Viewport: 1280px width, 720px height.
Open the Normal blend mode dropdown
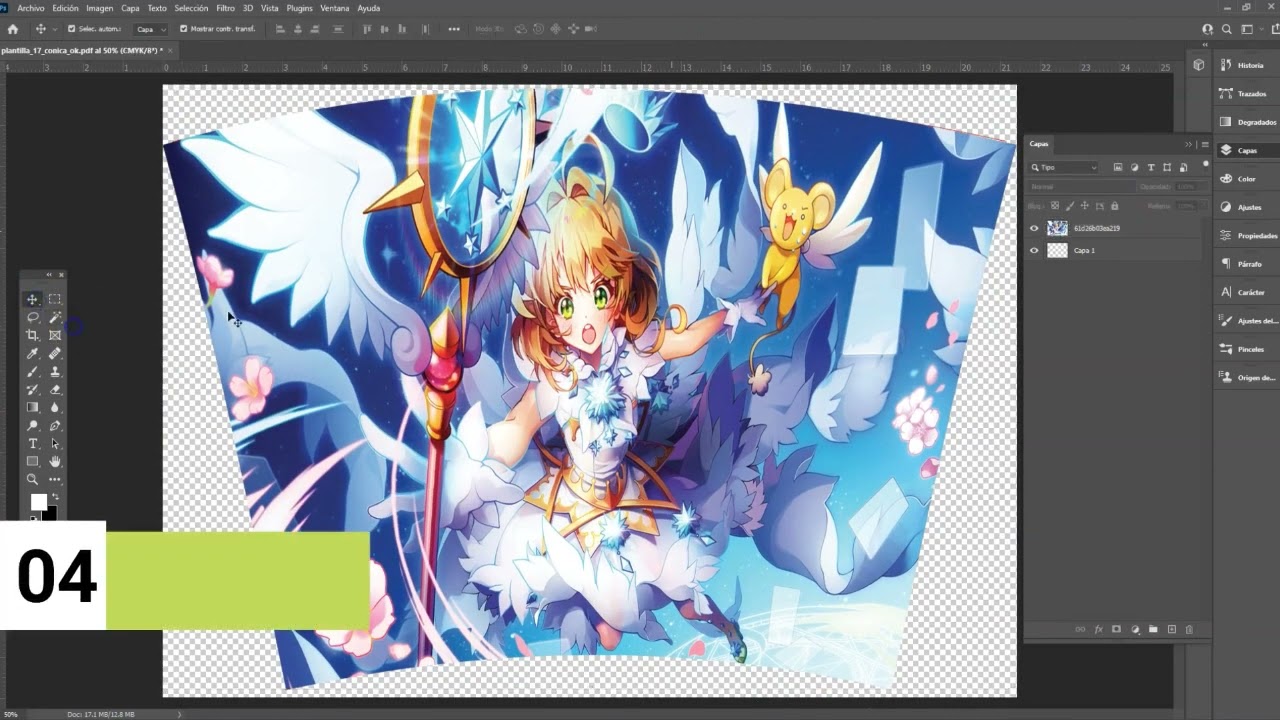[1082, 187]
